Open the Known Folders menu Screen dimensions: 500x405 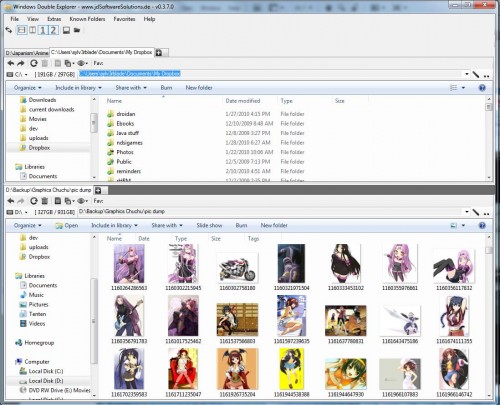[x=87, y=19]
